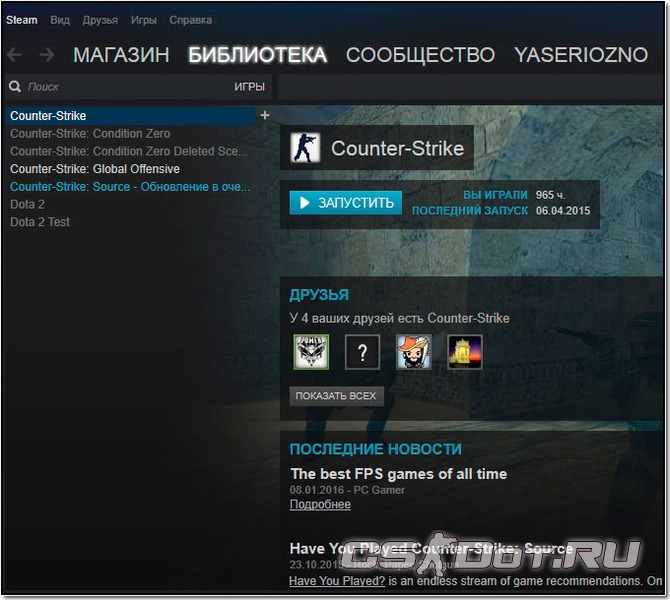Select Counter-Strike in the game list
Image resolution: width=670 pixels, height=600 pixels.
point(131,116)
